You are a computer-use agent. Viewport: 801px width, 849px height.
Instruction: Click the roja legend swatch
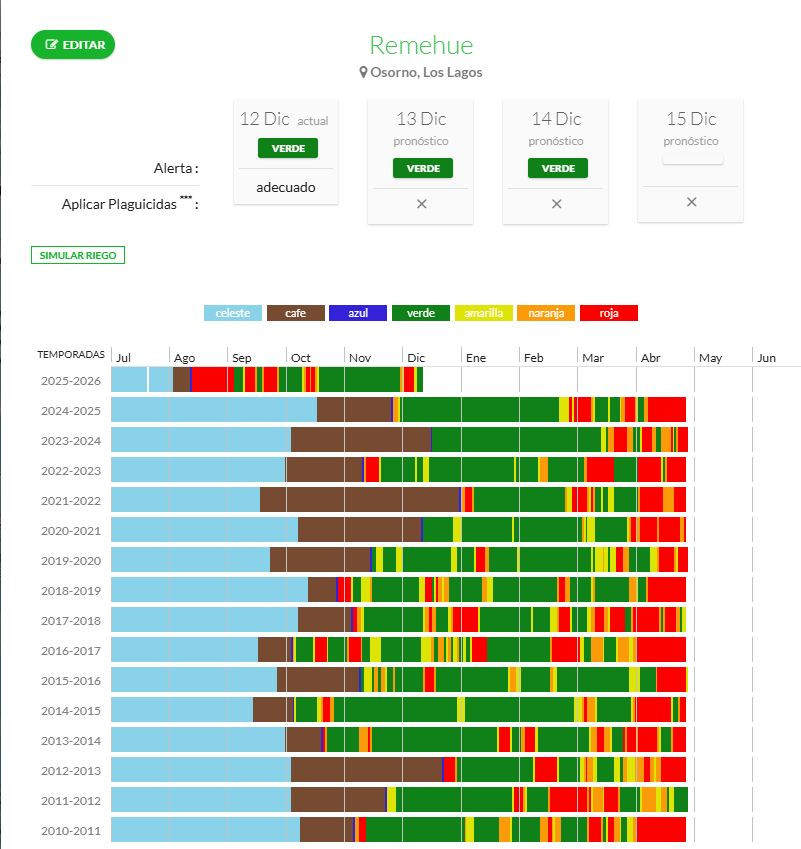tap(608, 313)
